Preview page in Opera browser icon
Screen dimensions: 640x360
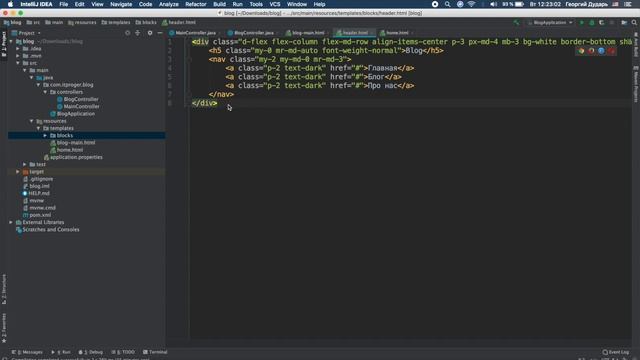tap(611, 51)
